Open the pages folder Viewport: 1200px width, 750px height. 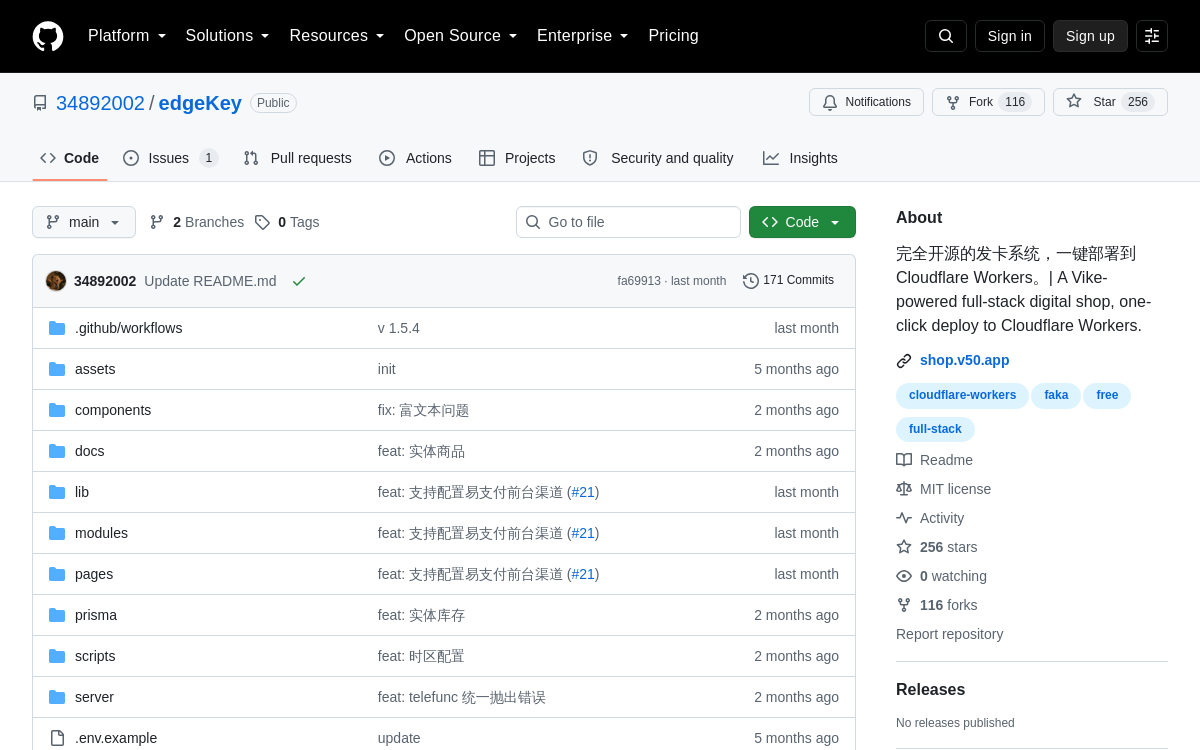(94, 574)
